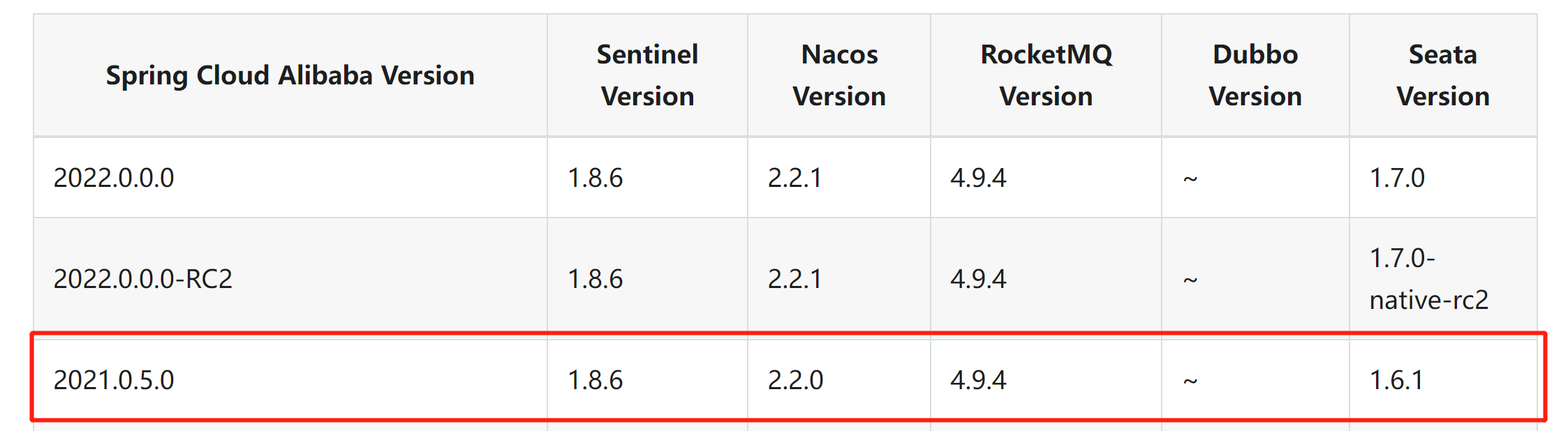
Task: Select the RocketMQ Version column header
Action: (x=1046, y=75)
